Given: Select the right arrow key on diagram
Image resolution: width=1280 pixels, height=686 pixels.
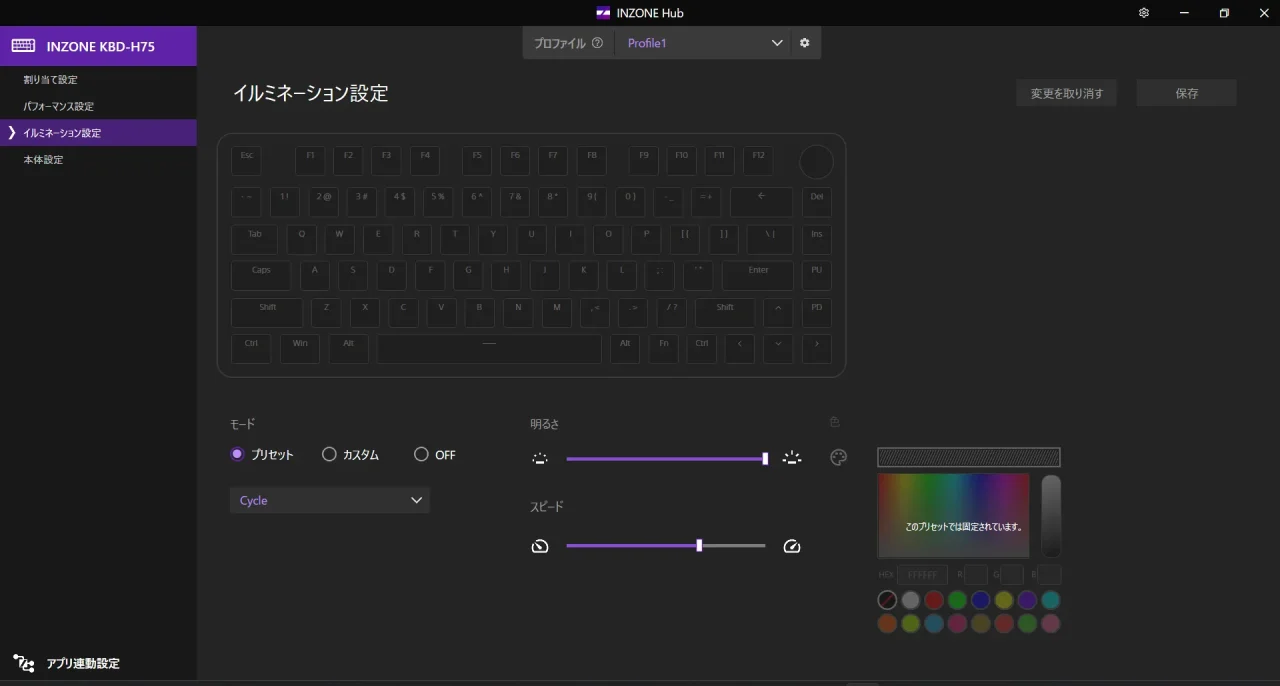Looking at the screenshot, I should click(x=816, y=348).
